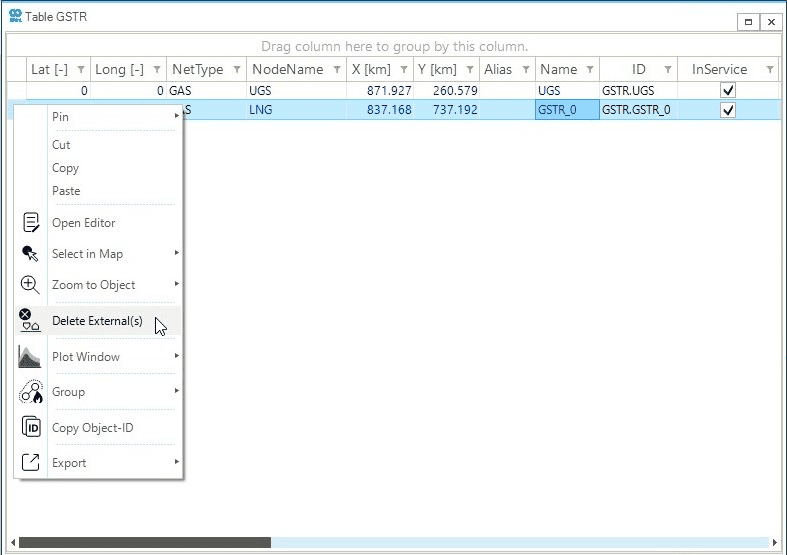Uncheck InService for the GSTR_0 row
The width and height of the screenshot is (787, 555).
point(728,110)
